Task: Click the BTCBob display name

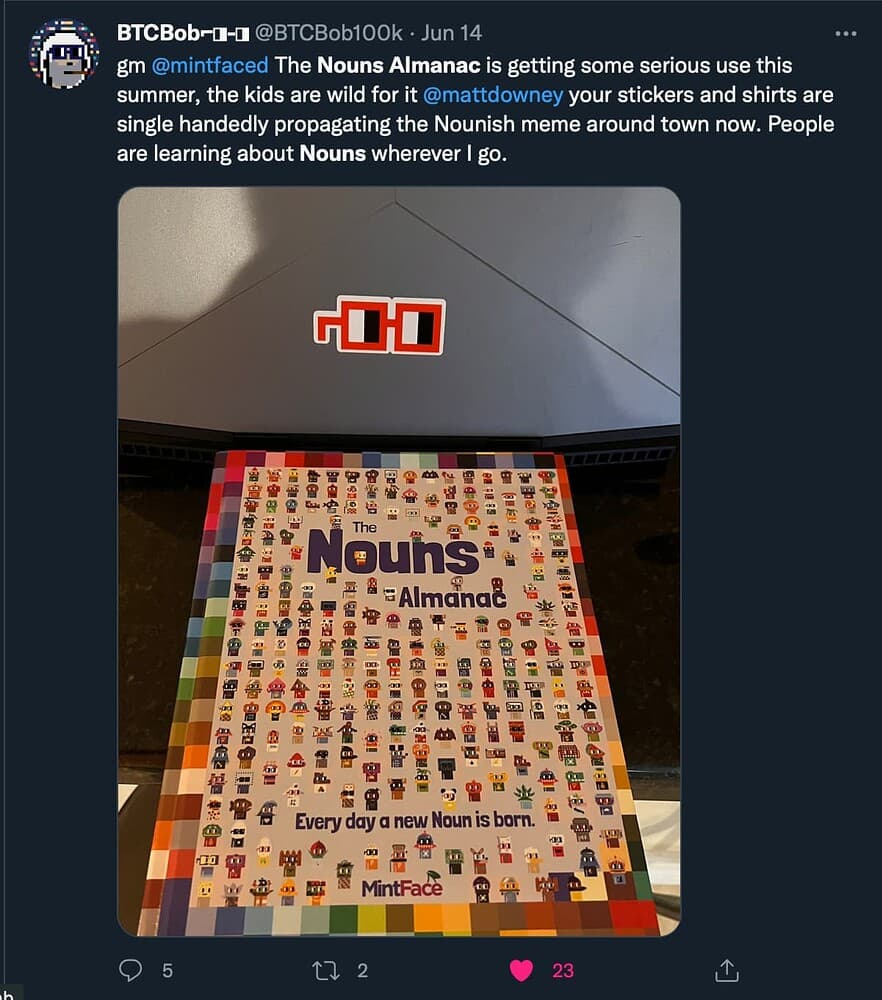Action: (x=182, y=33)
